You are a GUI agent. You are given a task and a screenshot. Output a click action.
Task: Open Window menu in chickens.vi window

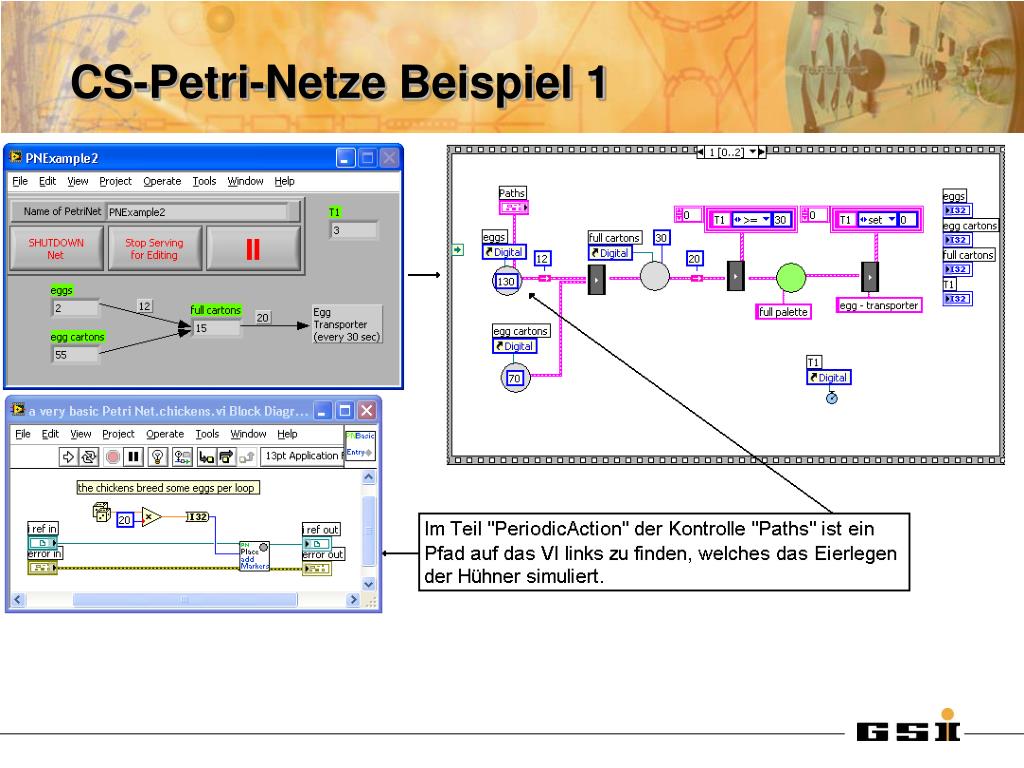248,434
